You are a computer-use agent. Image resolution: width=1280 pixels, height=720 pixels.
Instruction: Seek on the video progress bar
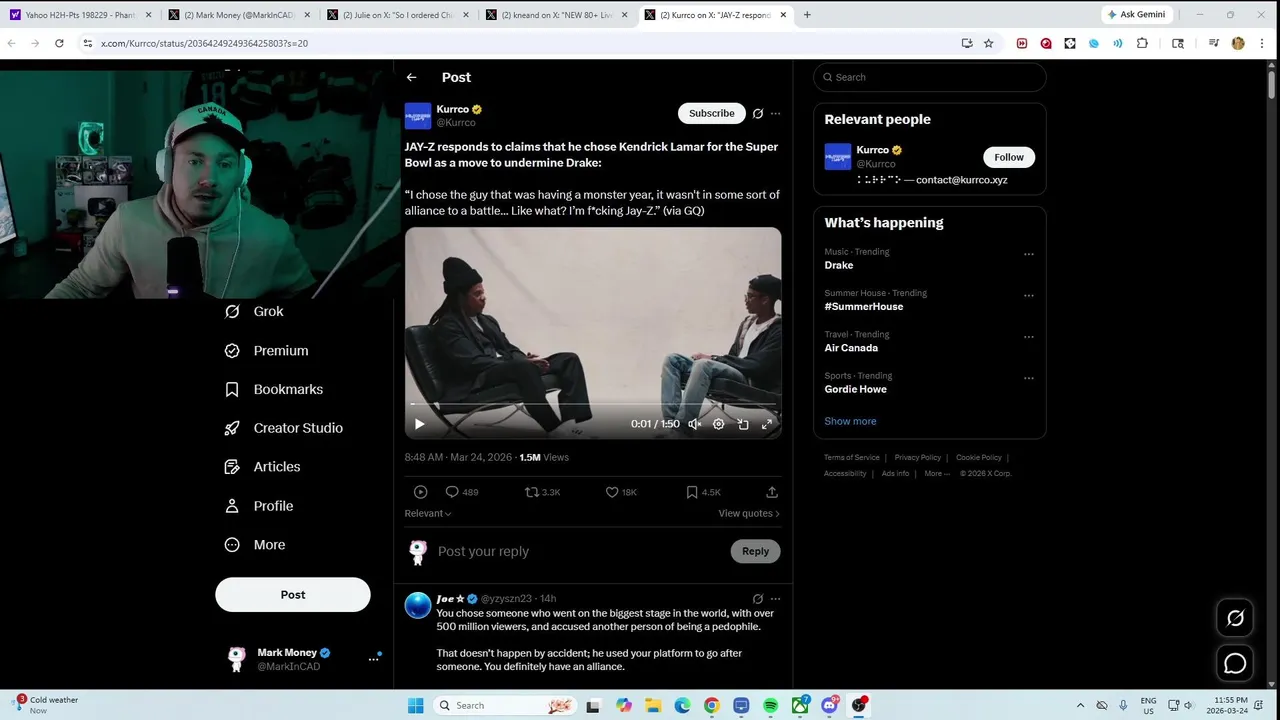click(593, 405)
